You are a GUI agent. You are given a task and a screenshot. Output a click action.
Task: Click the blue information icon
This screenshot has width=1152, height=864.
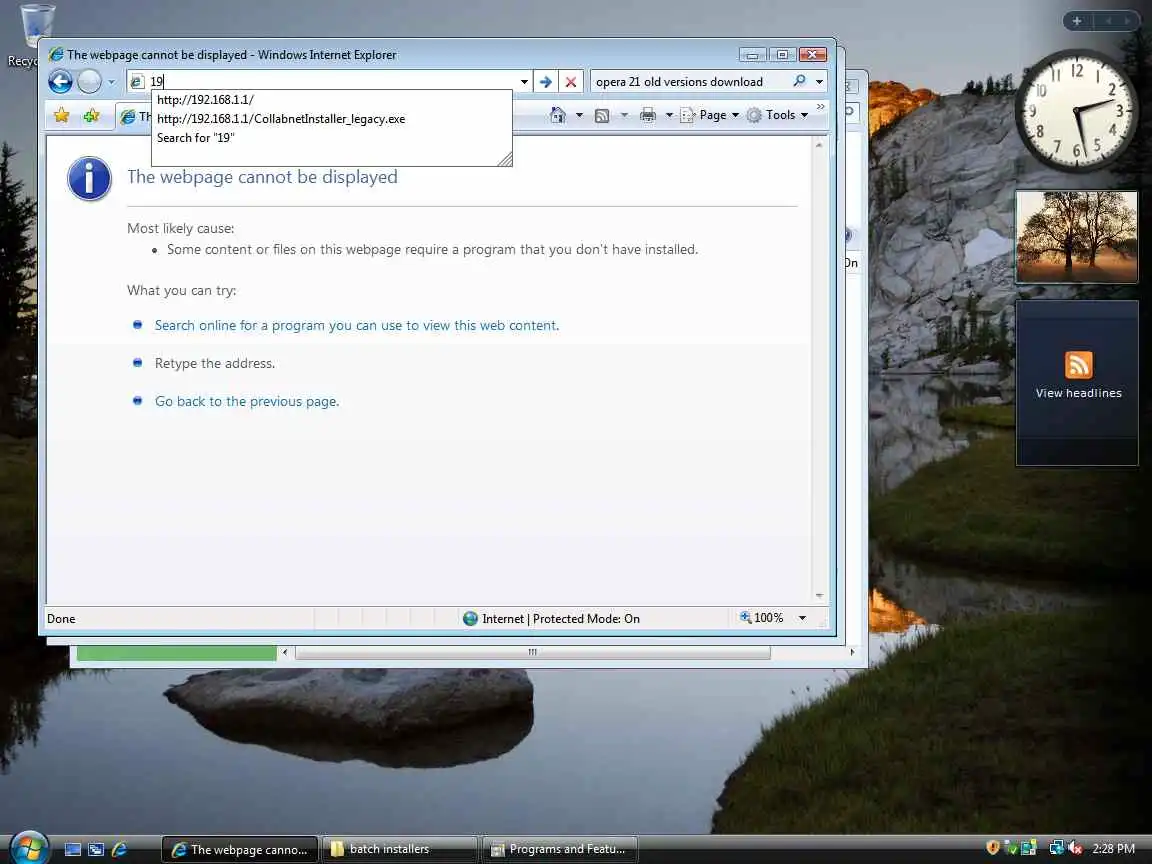click(89, 179)
